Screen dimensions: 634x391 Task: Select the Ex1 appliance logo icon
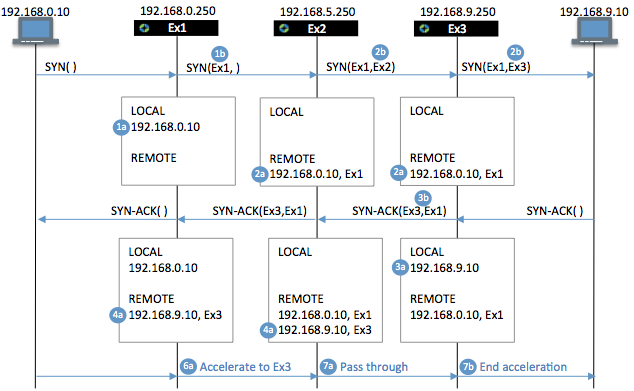coord(144,28)
